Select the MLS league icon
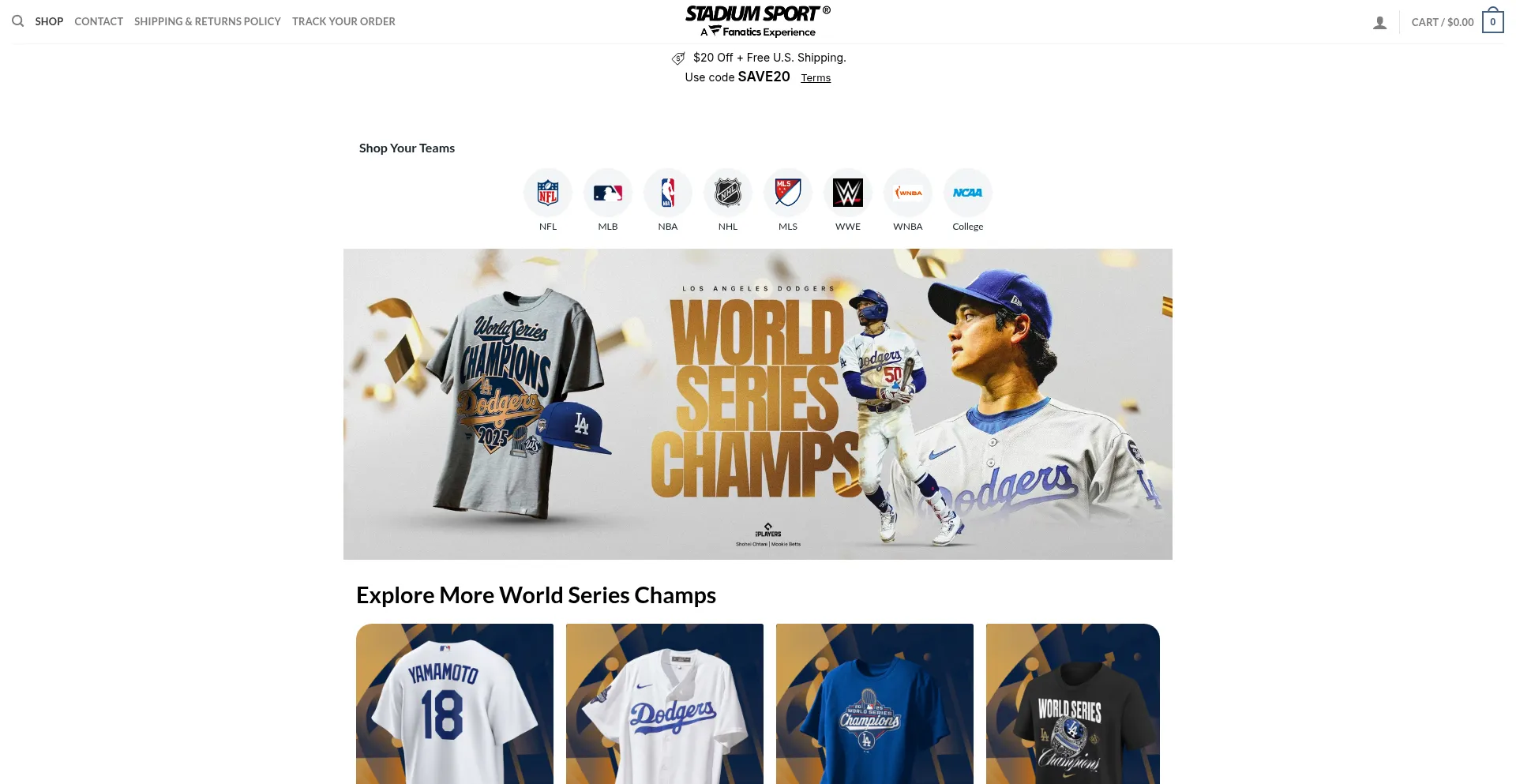The image size is (1516, 784). click(788, 193)
